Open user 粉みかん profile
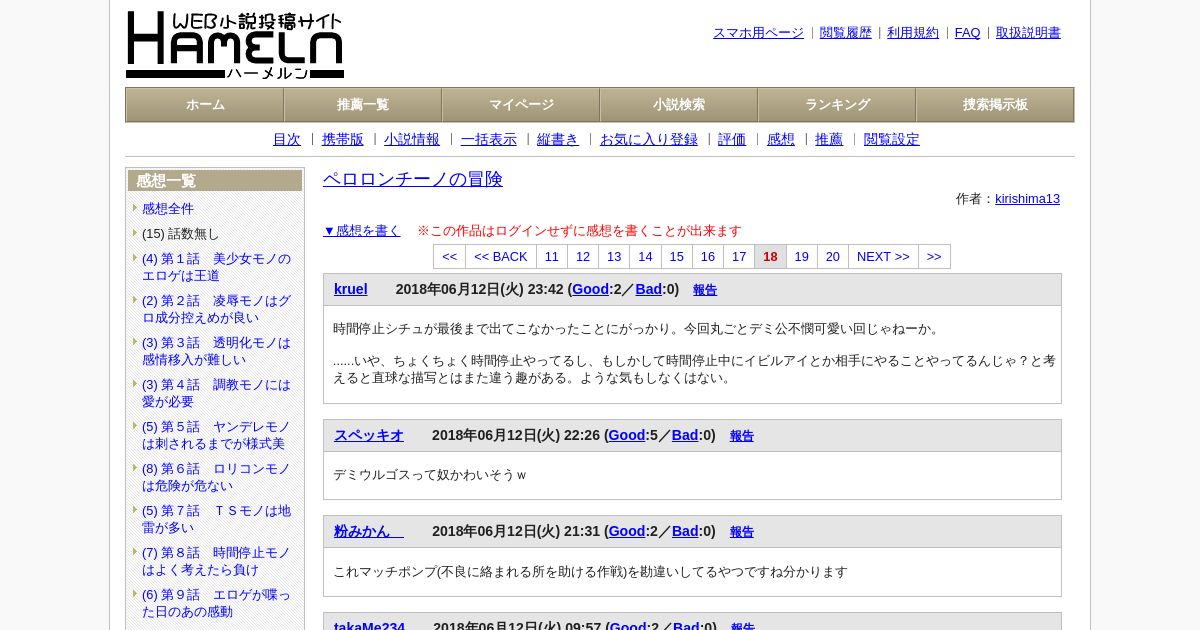This screenshot has height=630, width=1200. [x=369, y=531]
